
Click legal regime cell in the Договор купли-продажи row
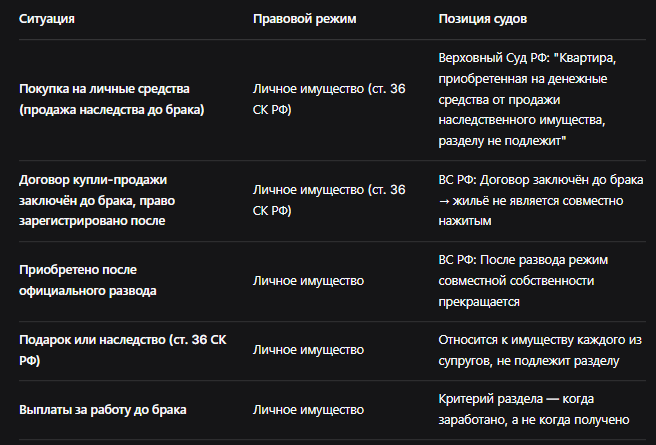pyautogui.click(x=329, y=200)
